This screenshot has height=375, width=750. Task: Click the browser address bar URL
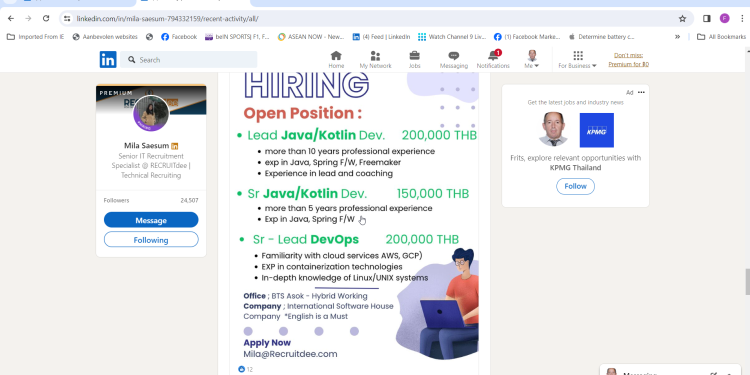tap(167, 19)
